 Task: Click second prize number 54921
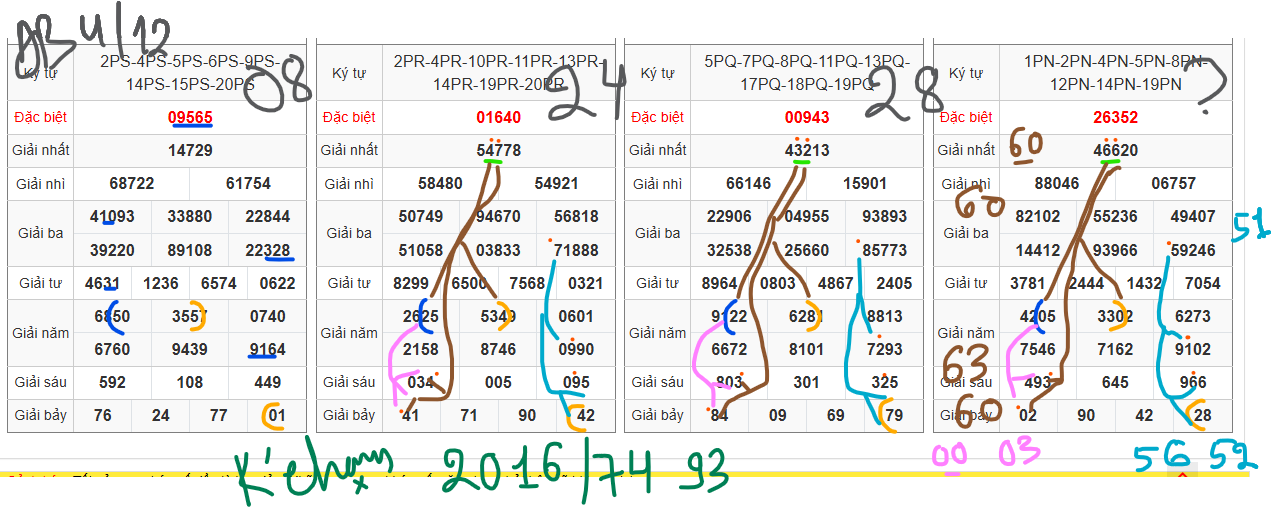(556, 184)
